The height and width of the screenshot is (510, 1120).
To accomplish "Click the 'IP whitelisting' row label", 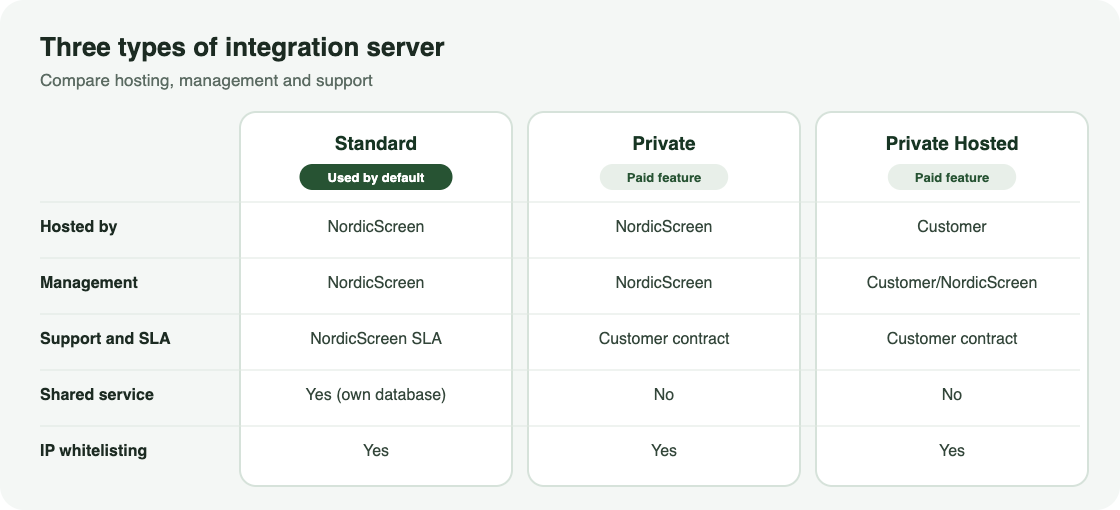I will coord(94,450).
